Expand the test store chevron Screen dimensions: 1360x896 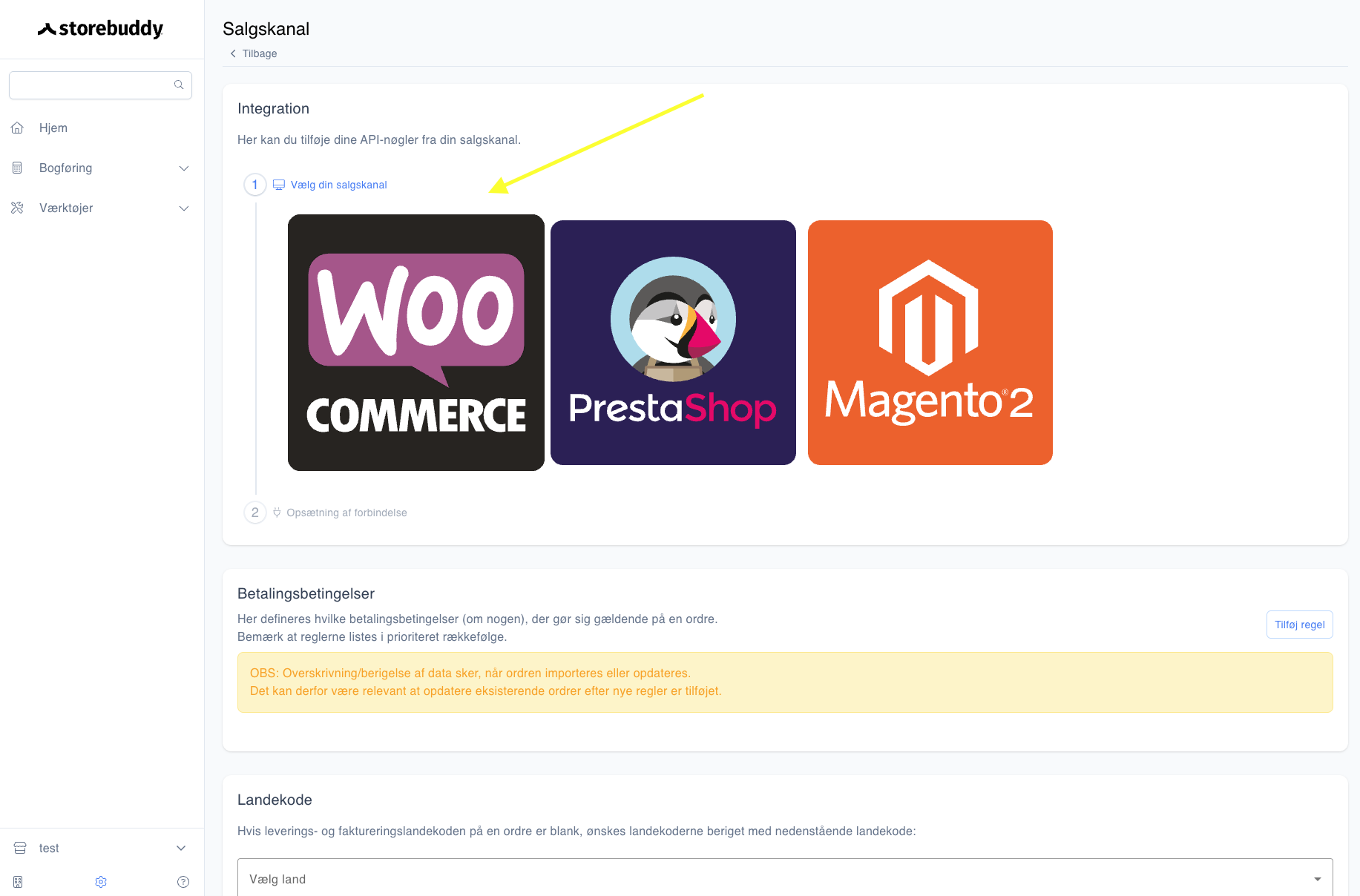(x=181, y=849)
